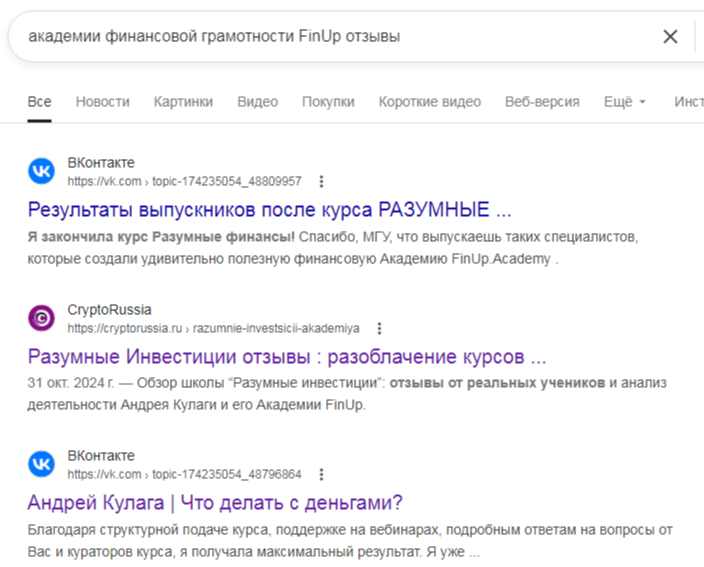Open Разумные Инвестиции отзывы link
This screenshot has width=704, height=567.
287,356
